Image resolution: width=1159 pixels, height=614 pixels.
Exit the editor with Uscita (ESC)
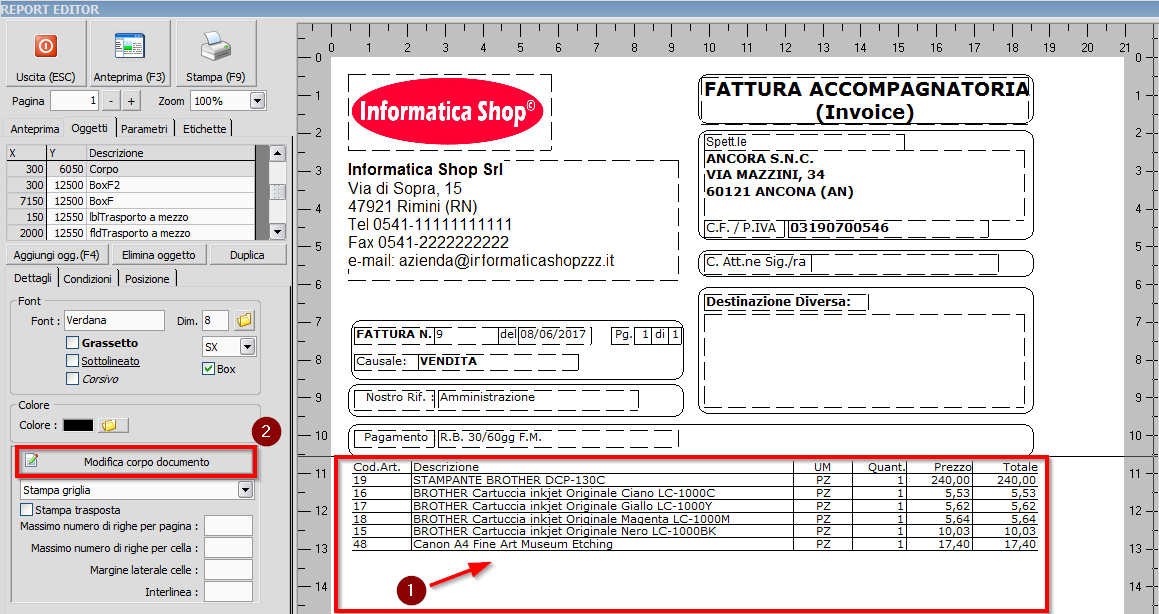click(46, 54)
